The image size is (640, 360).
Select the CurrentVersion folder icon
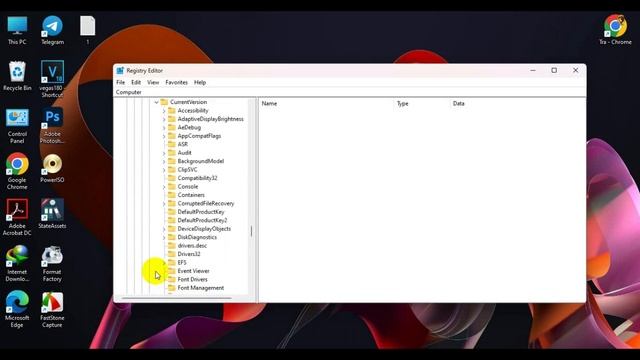tap(164, 102)
